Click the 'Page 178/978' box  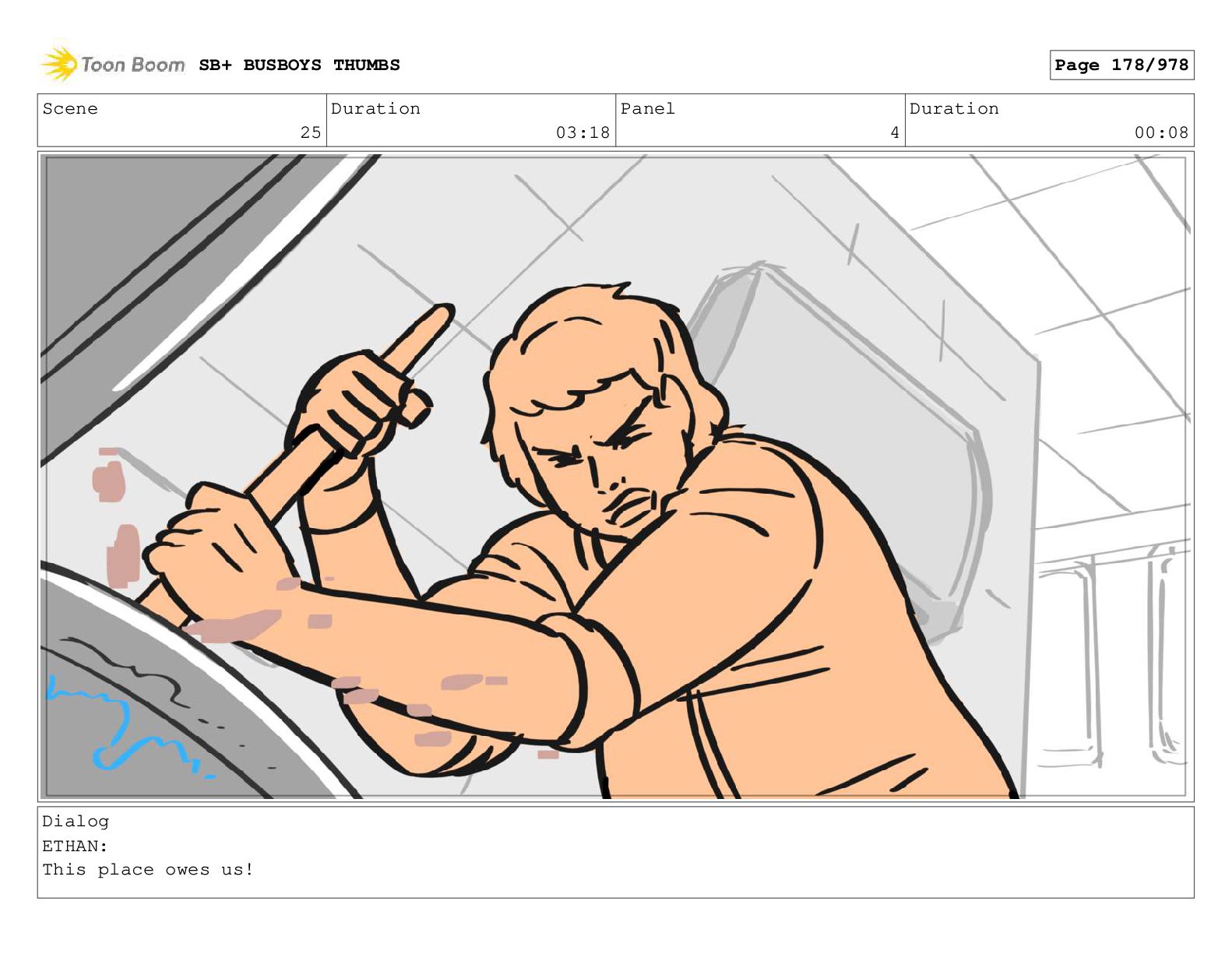tap(1121, 65)
